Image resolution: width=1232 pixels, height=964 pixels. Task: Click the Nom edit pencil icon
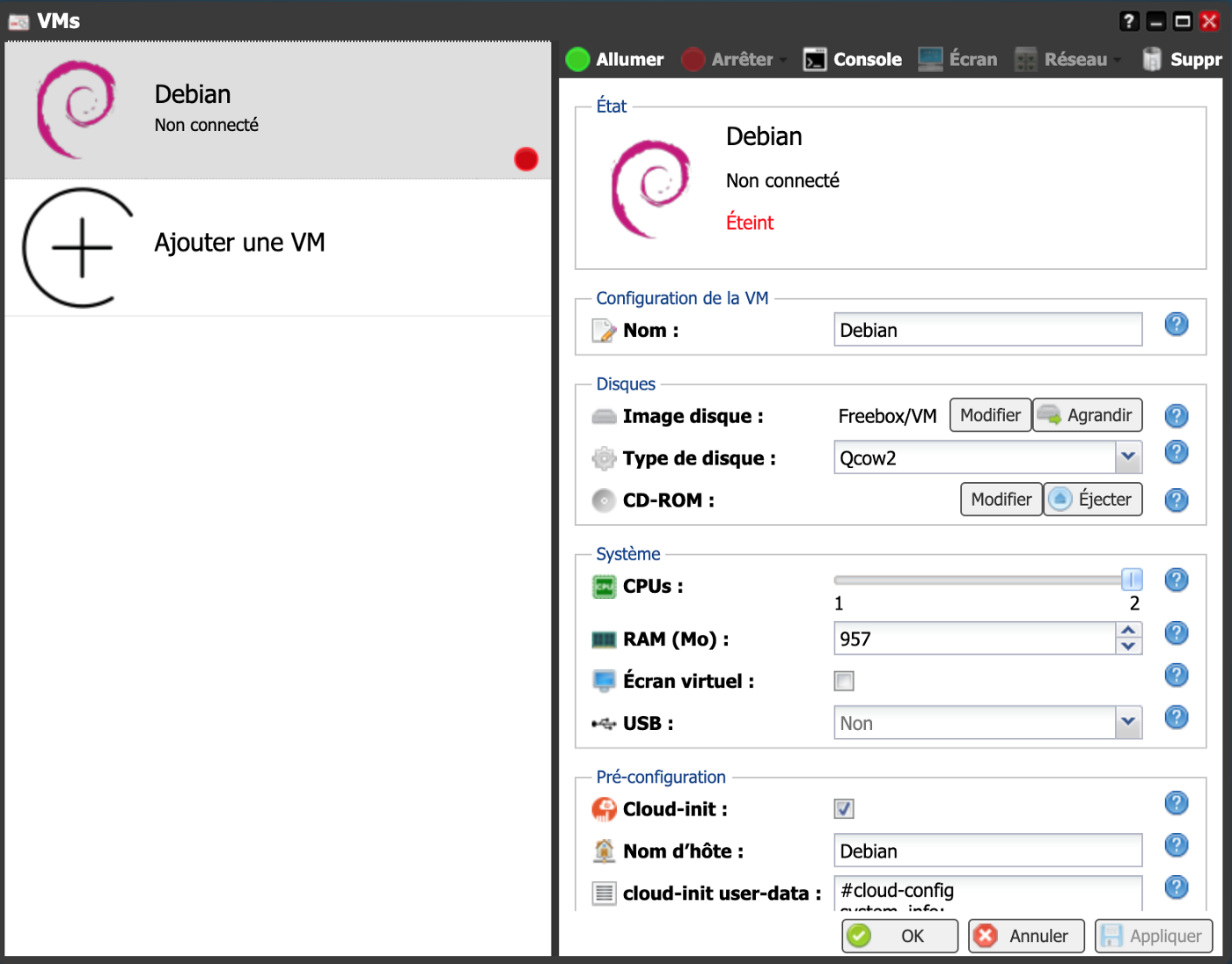click(604, 330)
